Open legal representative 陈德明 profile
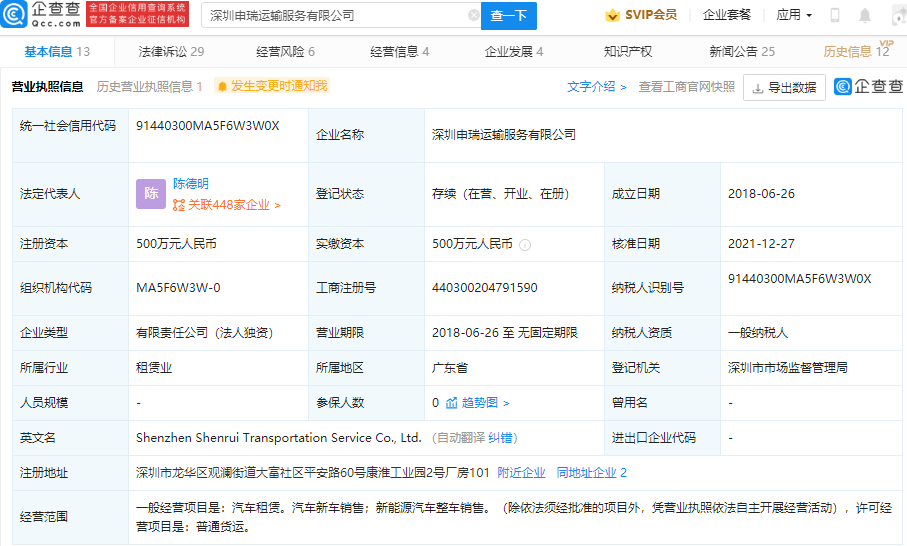Image resolution: width=907 pixels, height=546 pixels. [191, 184]
